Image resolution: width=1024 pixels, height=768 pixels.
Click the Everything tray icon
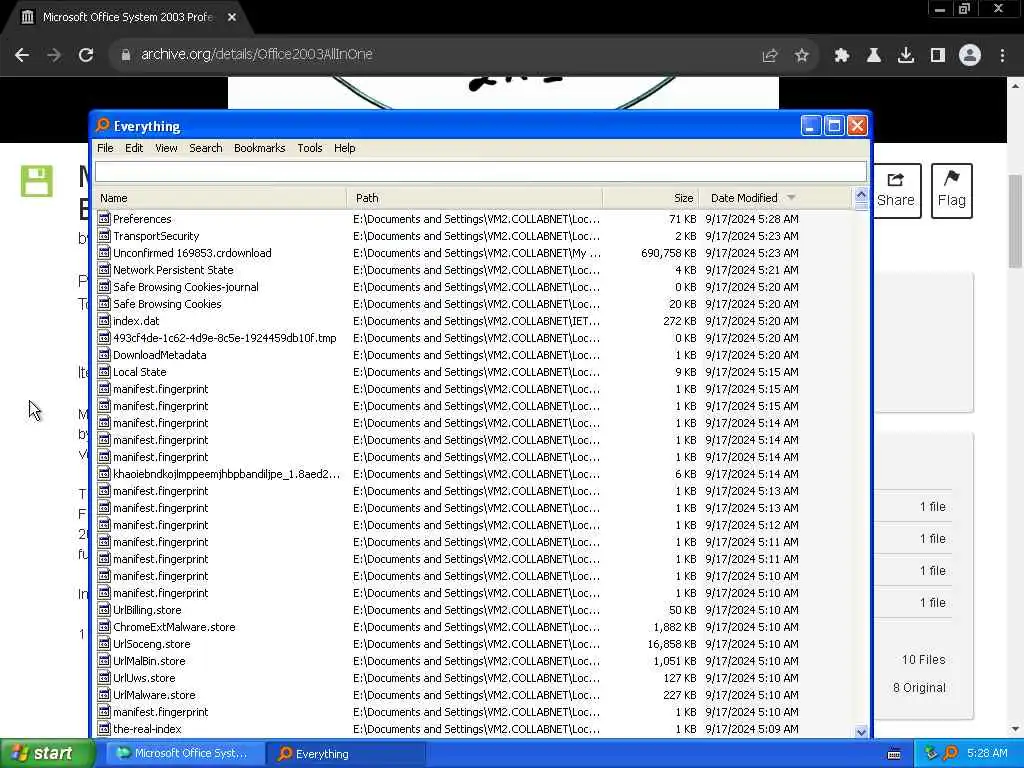coord(951,753)
